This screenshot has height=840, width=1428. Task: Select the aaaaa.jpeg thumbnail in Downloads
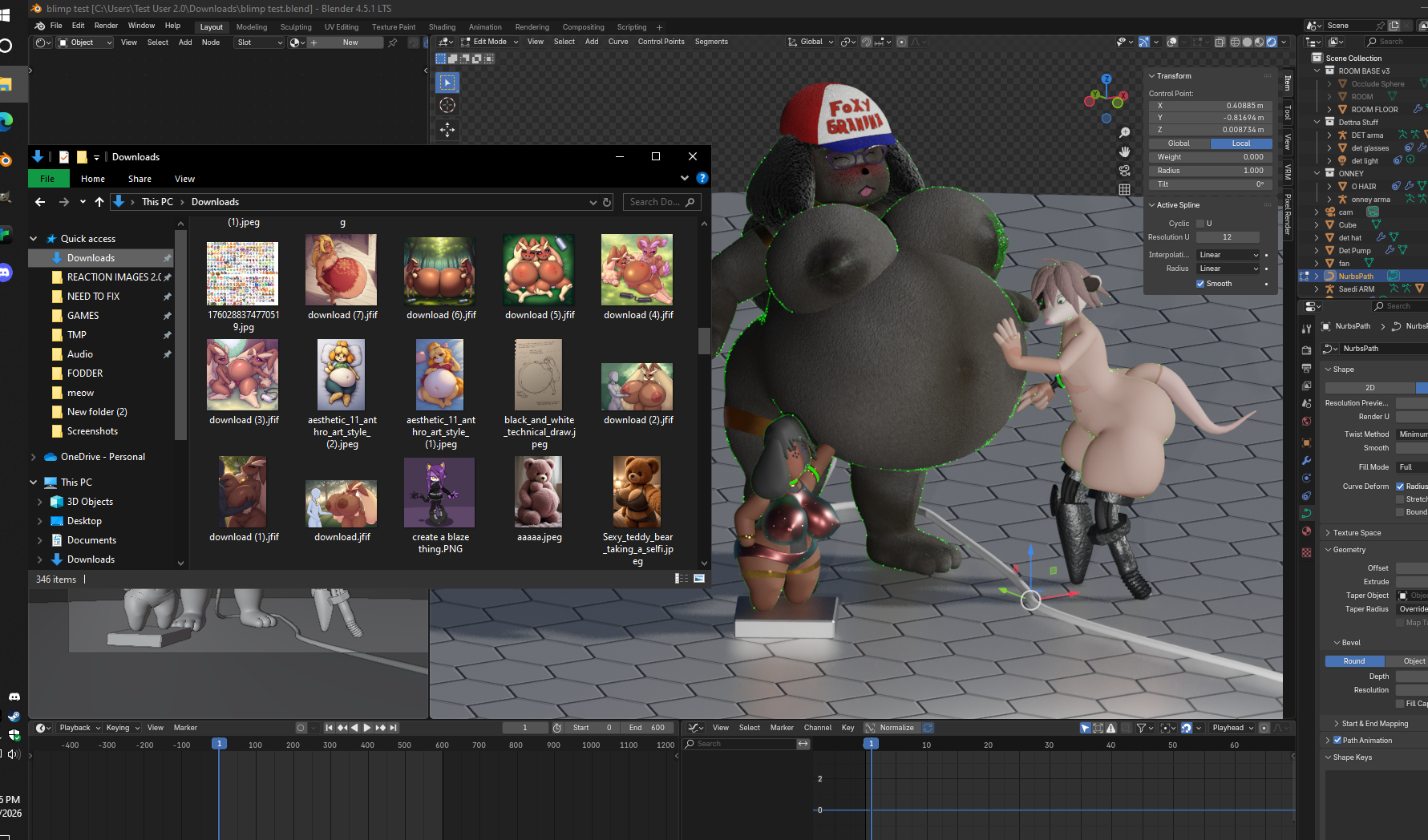[x=539, y=492]
